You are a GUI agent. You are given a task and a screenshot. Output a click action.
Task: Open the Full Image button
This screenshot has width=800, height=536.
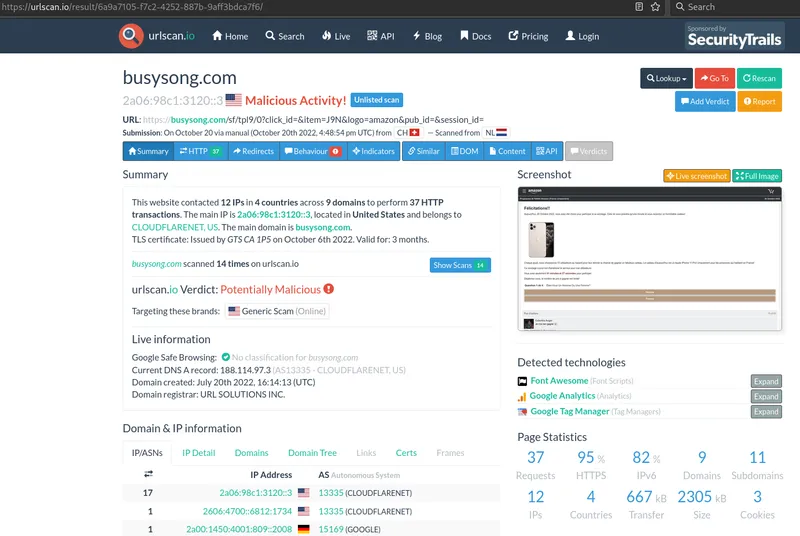tap(757, 176)
